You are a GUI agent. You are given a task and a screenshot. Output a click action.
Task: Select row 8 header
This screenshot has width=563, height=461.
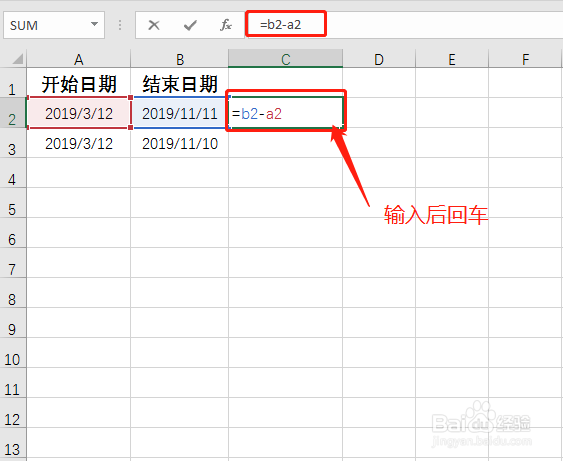click(x=13, y=293)
